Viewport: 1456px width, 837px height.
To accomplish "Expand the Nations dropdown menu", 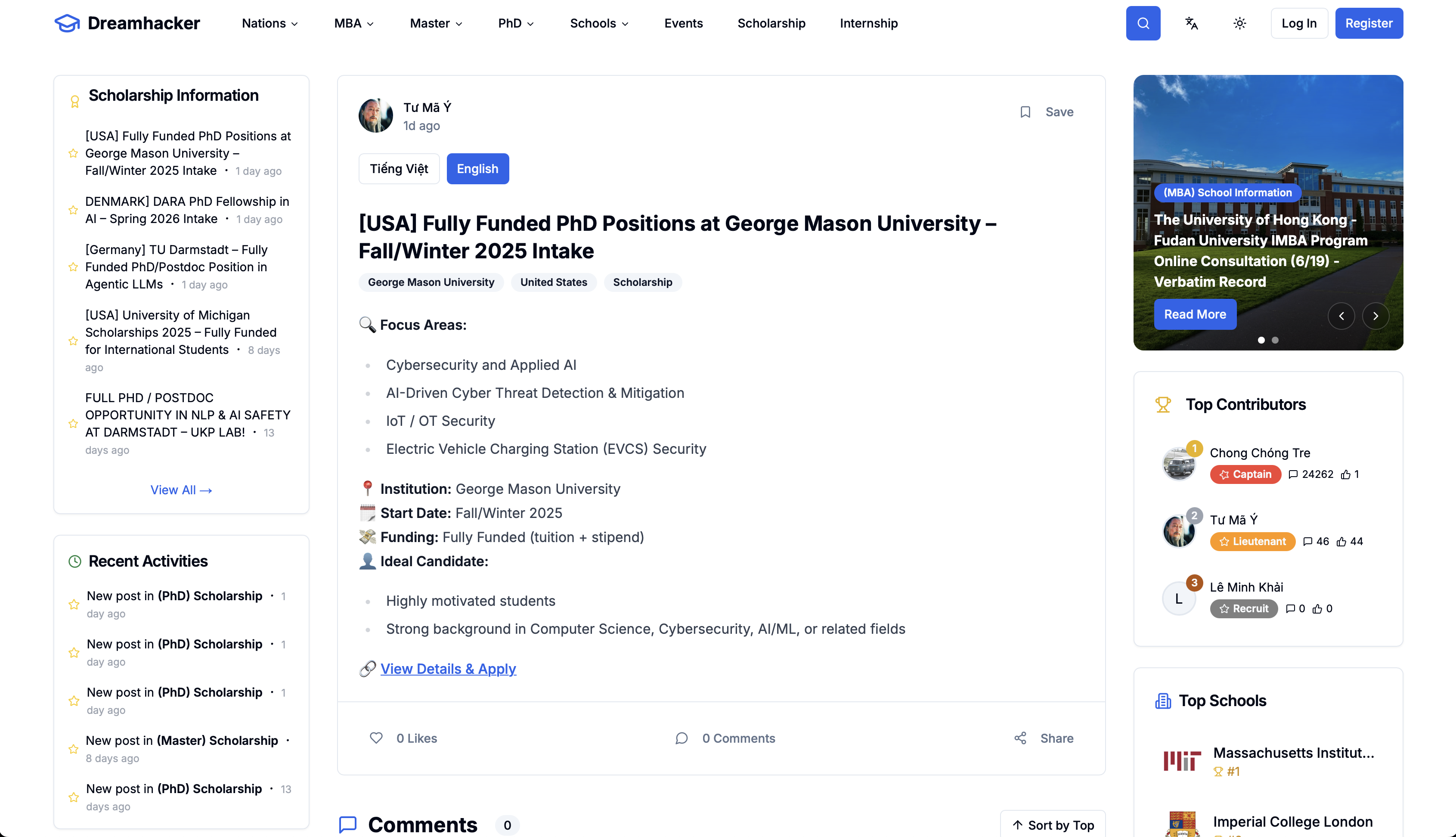I will click(270, 23).
